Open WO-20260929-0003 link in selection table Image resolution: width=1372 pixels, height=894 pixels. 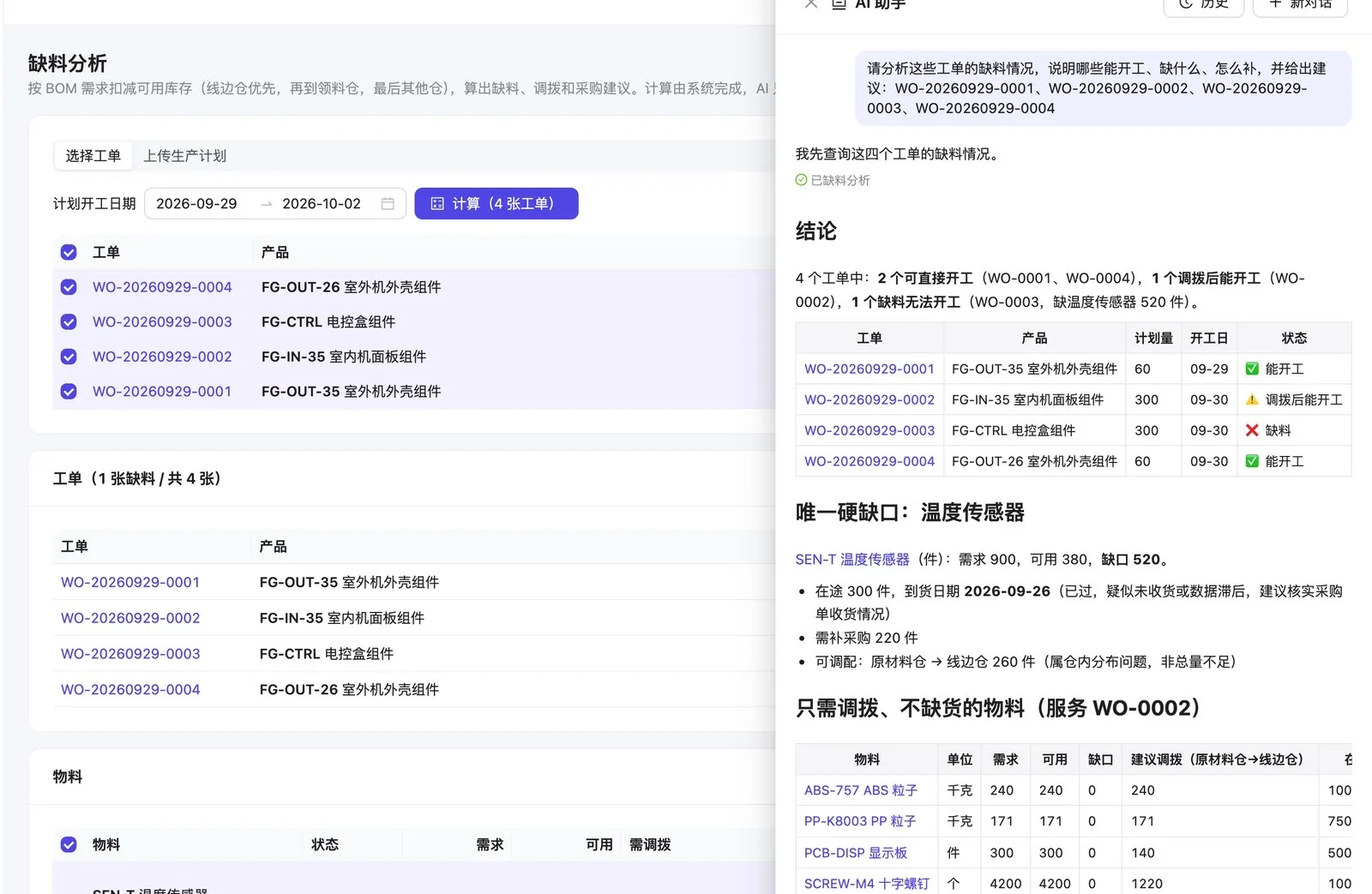(162, 321)
